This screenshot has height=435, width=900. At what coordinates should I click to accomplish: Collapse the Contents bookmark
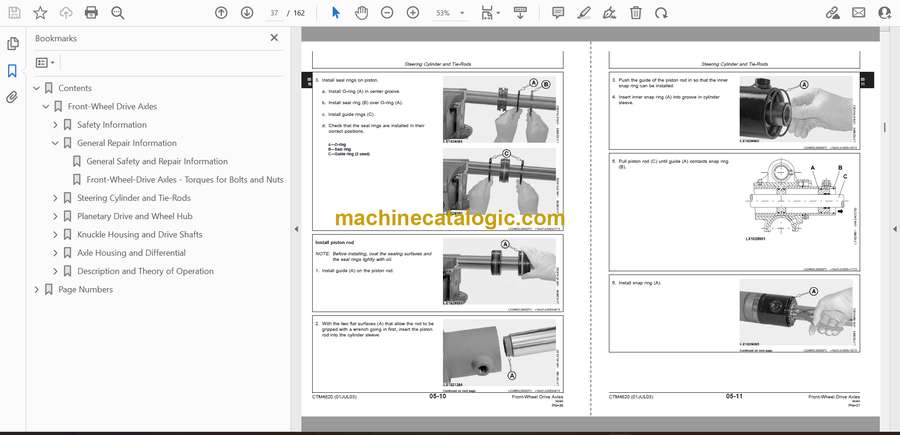pyautogui.click(x=37, y=88)
